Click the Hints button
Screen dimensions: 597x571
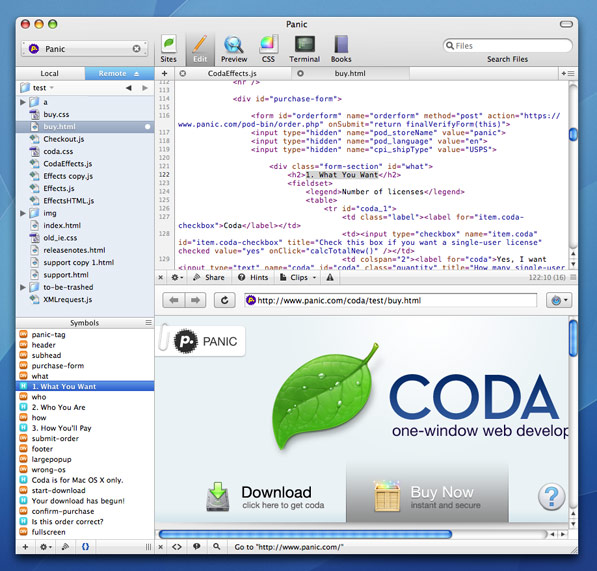pos(253,278)
